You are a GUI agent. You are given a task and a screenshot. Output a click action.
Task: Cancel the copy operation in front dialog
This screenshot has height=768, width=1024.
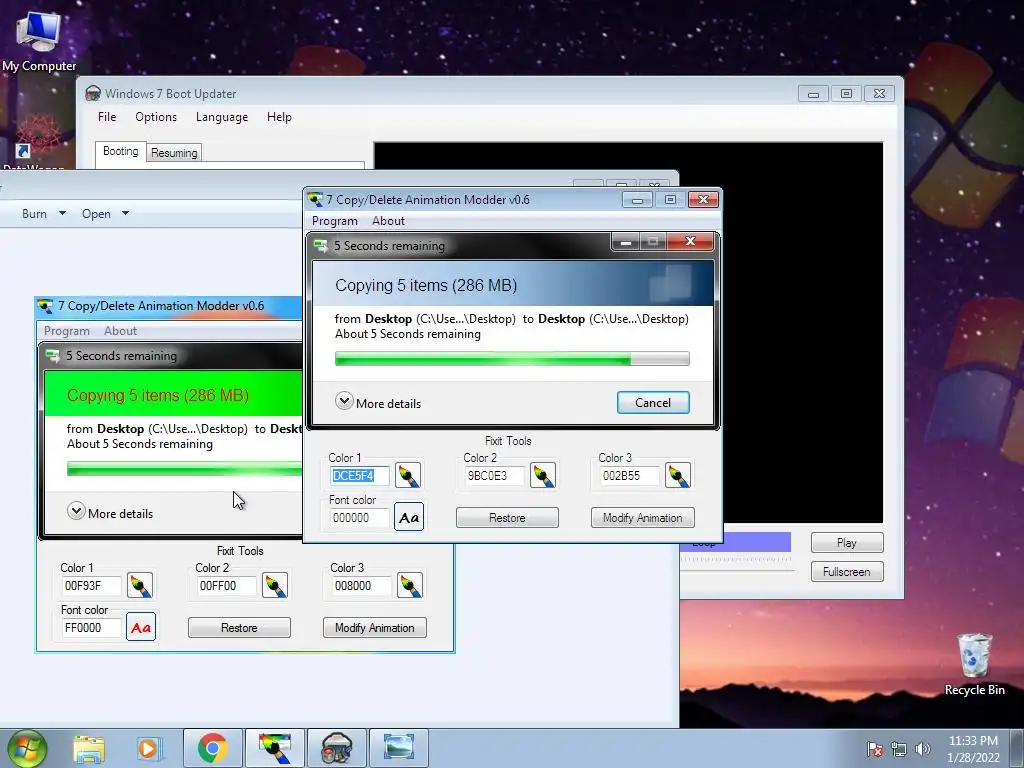pyautogui.click(x=652, y=402)
